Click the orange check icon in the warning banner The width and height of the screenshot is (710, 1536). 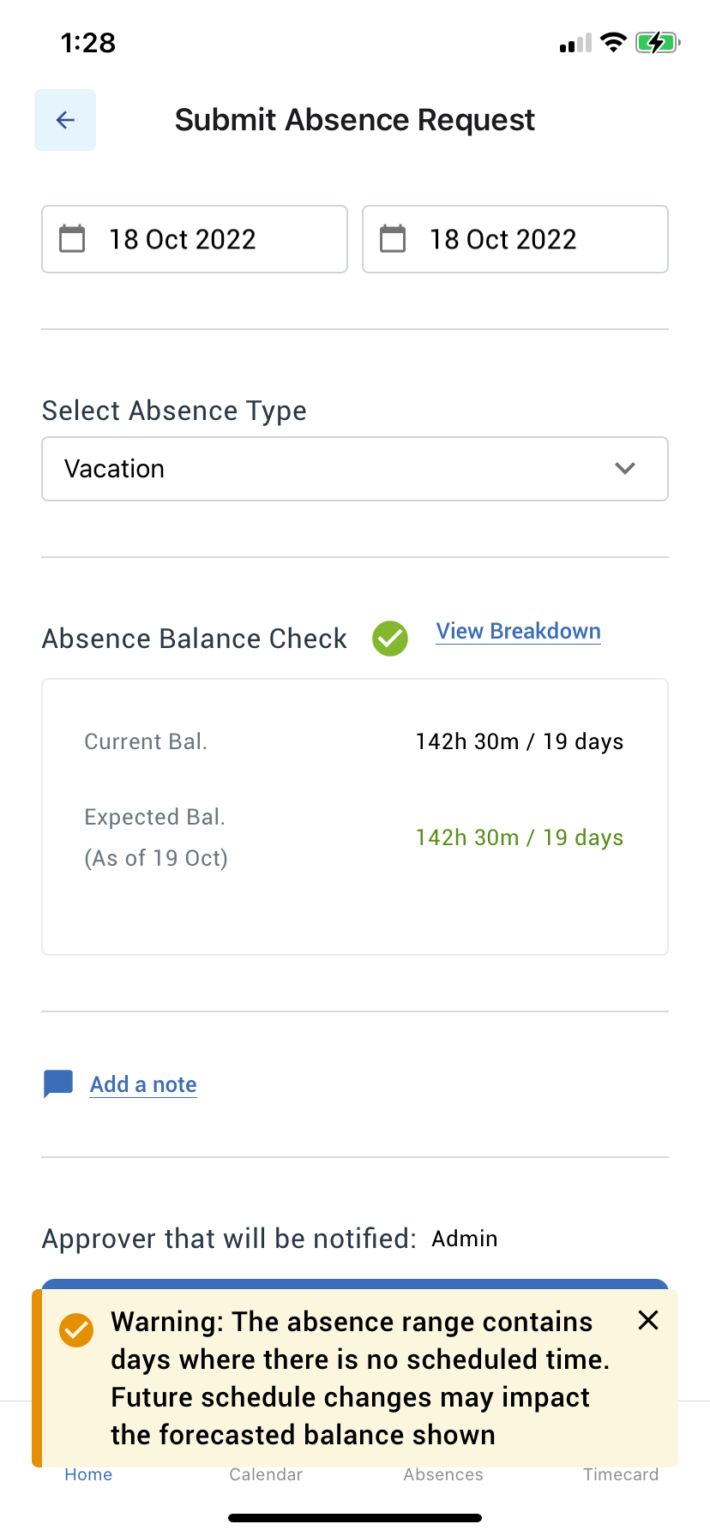[x=75, y=1330]
